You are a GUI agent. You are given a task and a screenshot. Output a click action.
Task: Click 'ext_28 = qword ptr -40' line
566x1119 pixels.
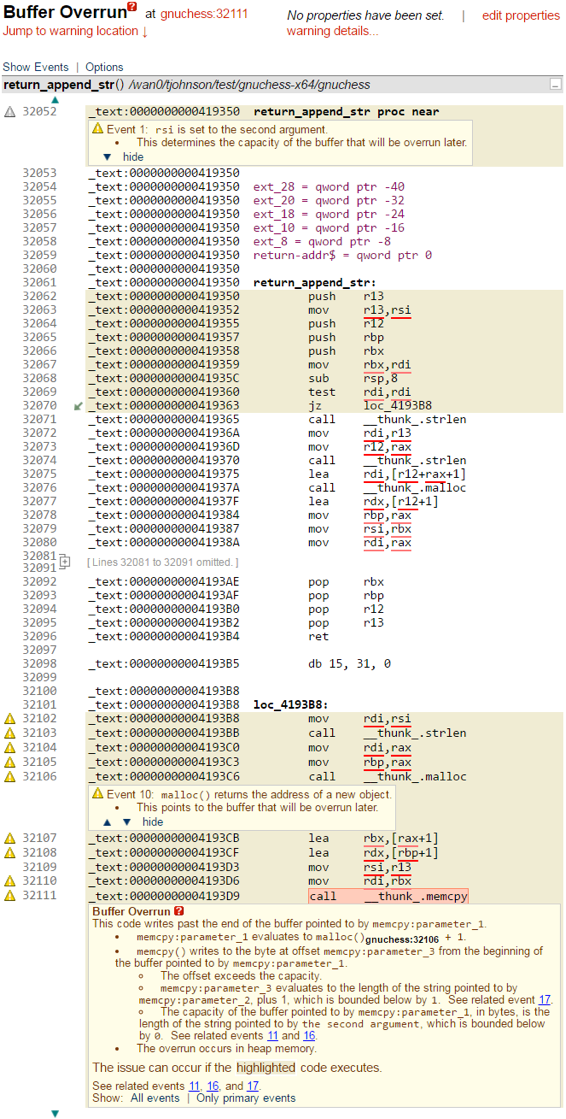(x=328, y=187)
